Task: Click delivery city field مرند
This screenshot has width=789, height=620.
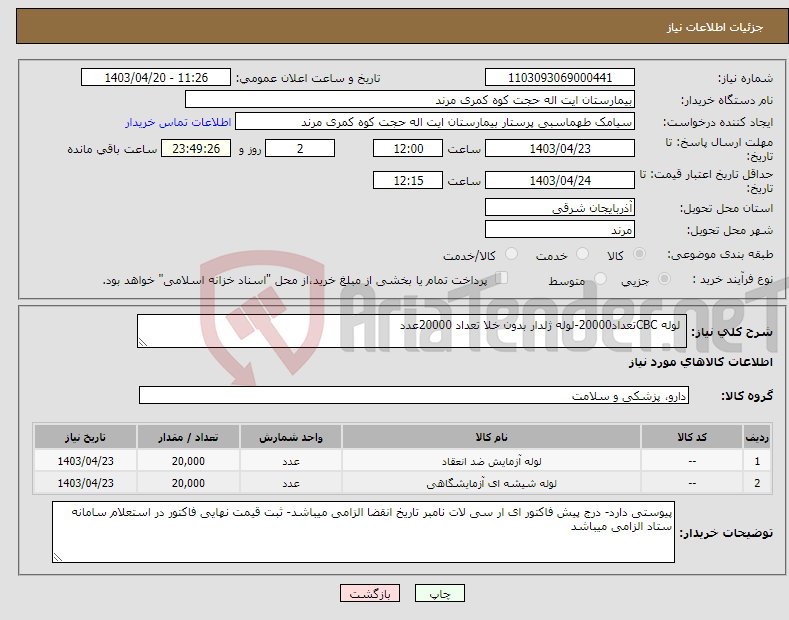Action: (x=560, y=229)
